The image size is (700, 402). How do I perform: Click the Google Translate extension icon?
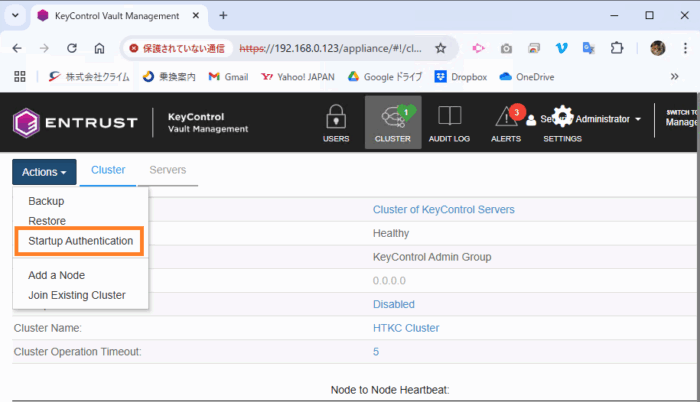588,48
